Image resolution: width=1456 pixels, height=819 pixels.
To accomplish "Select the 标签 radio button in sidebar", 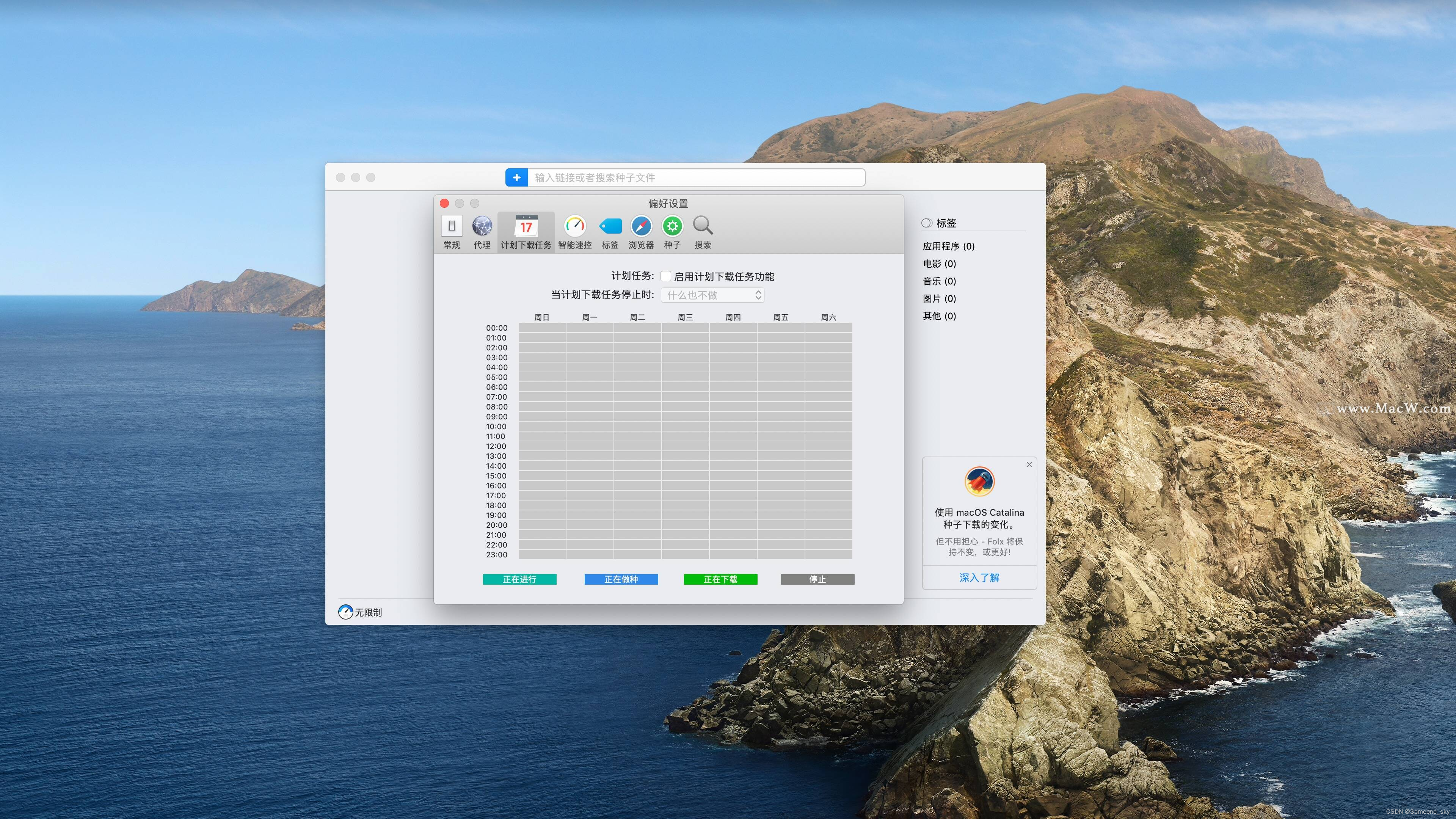I will (x=926, y=223).
